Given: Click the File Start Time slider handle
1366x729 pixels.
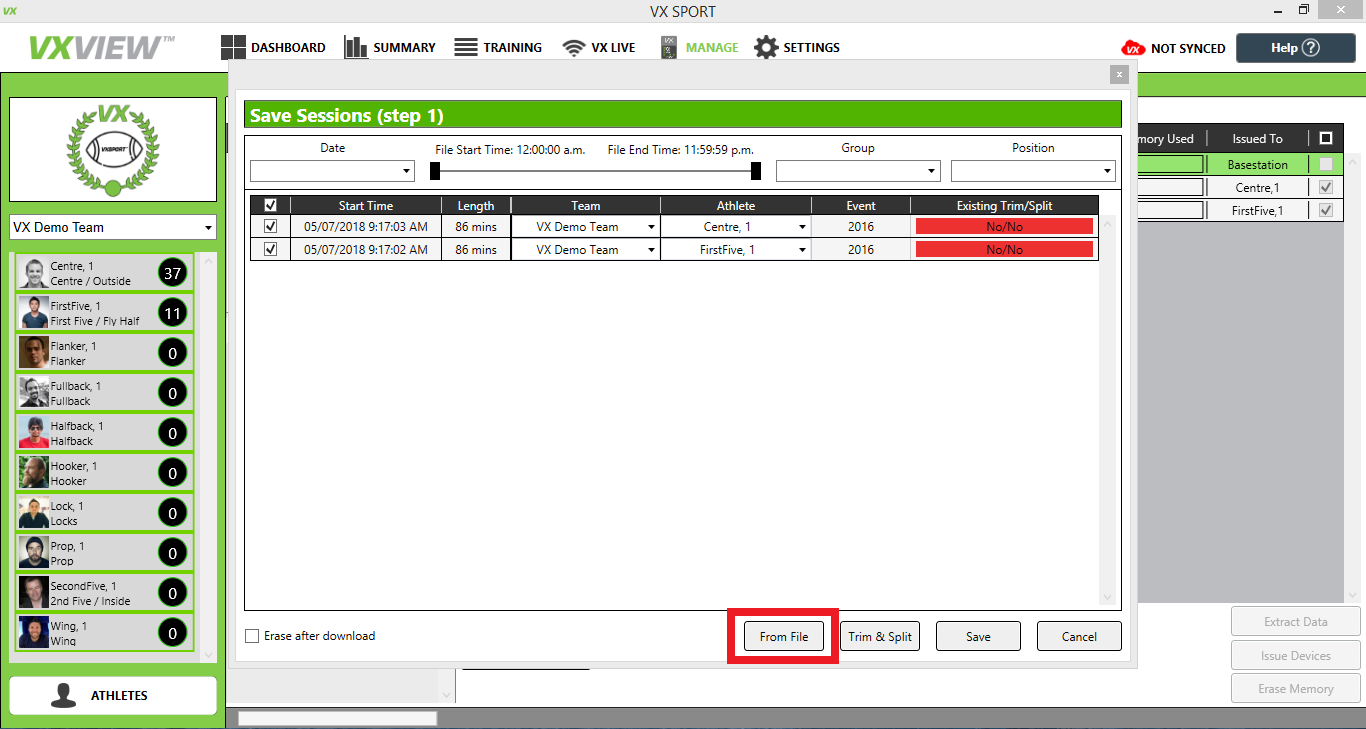Looking at the screenshot, I should pyautogui.click(x=435, y=171).
